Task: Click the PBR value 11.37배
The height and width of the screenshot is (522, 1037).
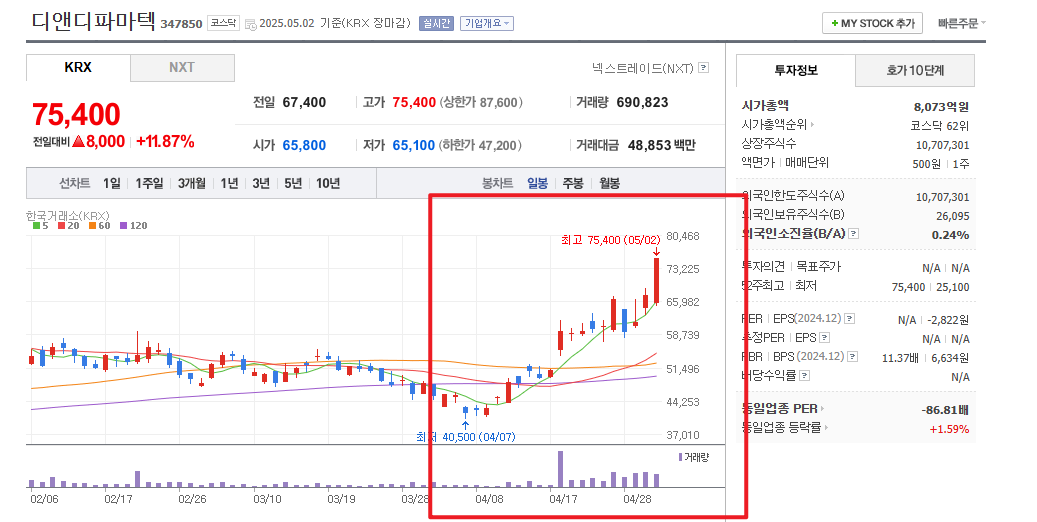Action: tap(900, 357)
